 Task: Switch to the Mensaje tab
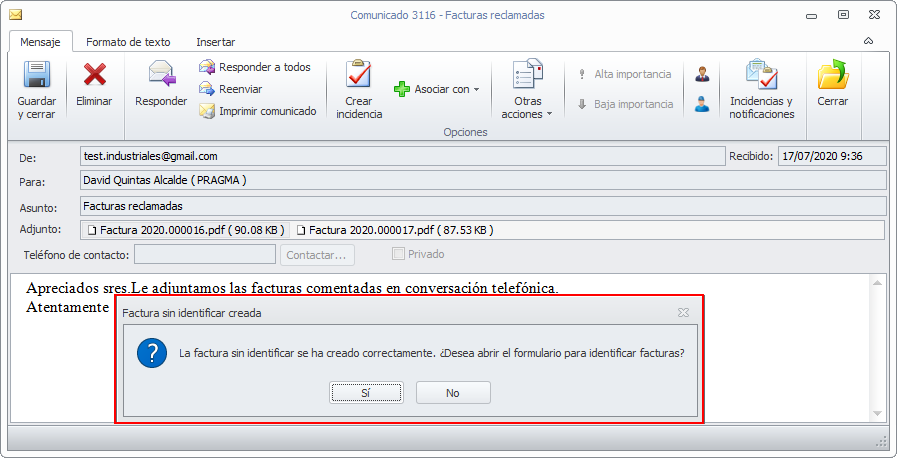click(x=41, y=42)
